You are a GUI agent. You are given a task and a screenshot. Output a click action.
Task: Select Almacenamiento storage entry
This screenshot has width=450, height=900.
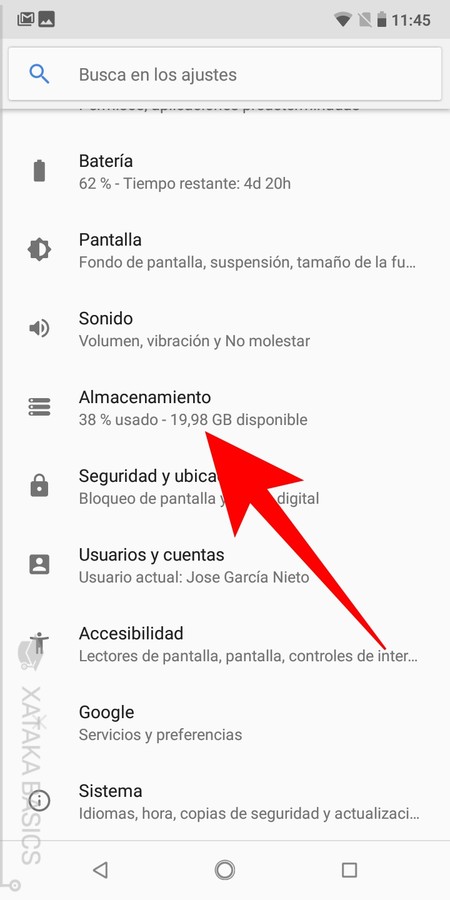click(x=225, y=407)
